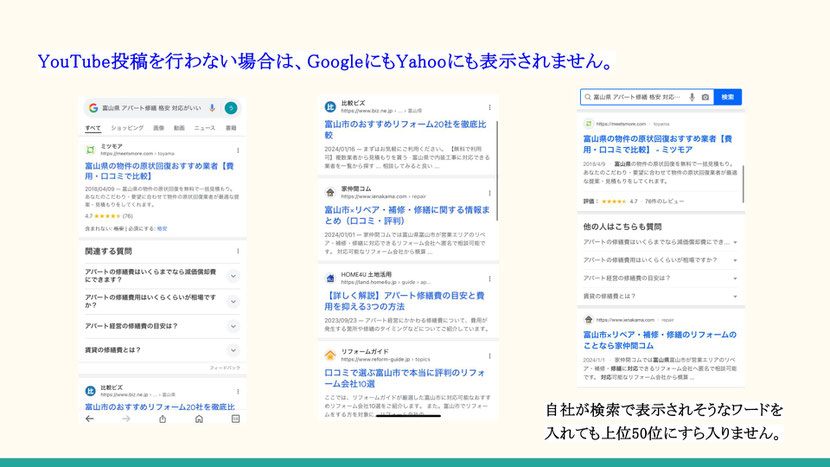
Task: Switch to the 画像 tab
Action: tap(159, 128)
